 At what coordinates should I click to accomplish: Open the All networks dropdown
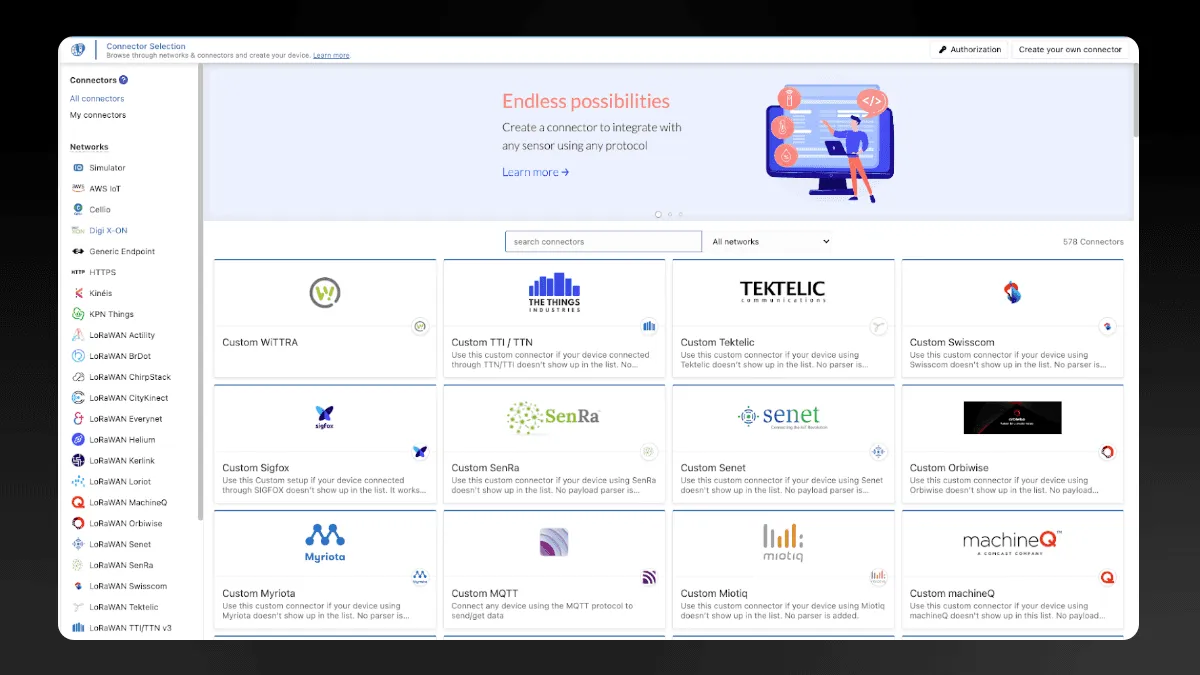click(x=770, y=241)
